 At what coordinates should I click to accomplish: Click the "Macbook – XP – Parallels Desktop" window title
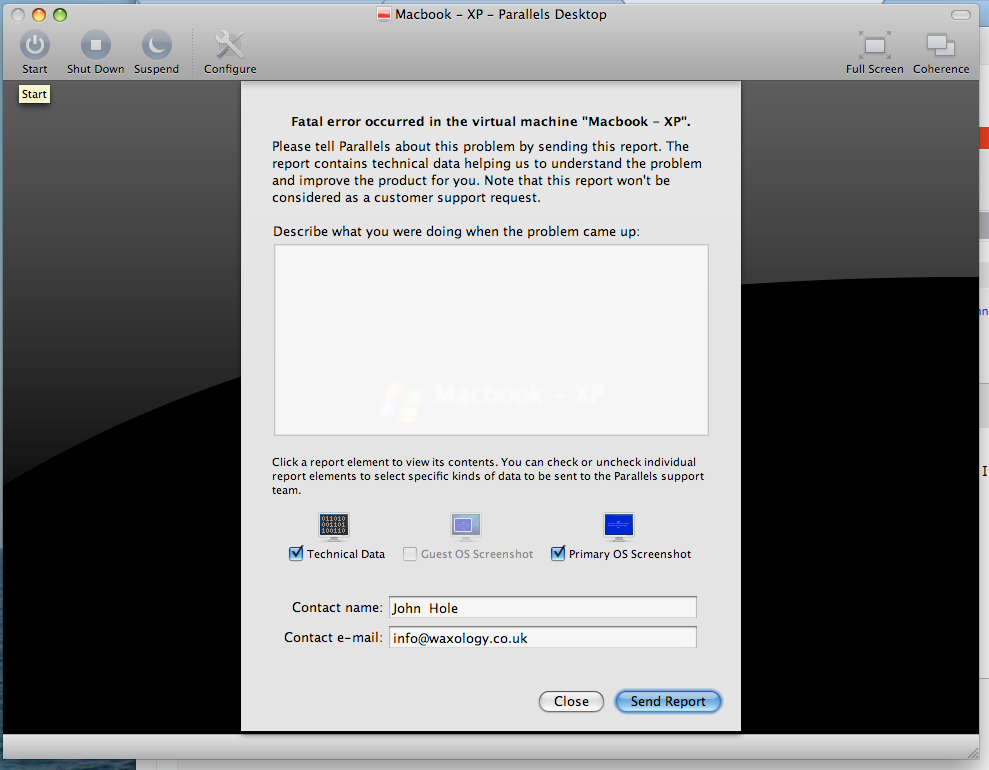501,15
